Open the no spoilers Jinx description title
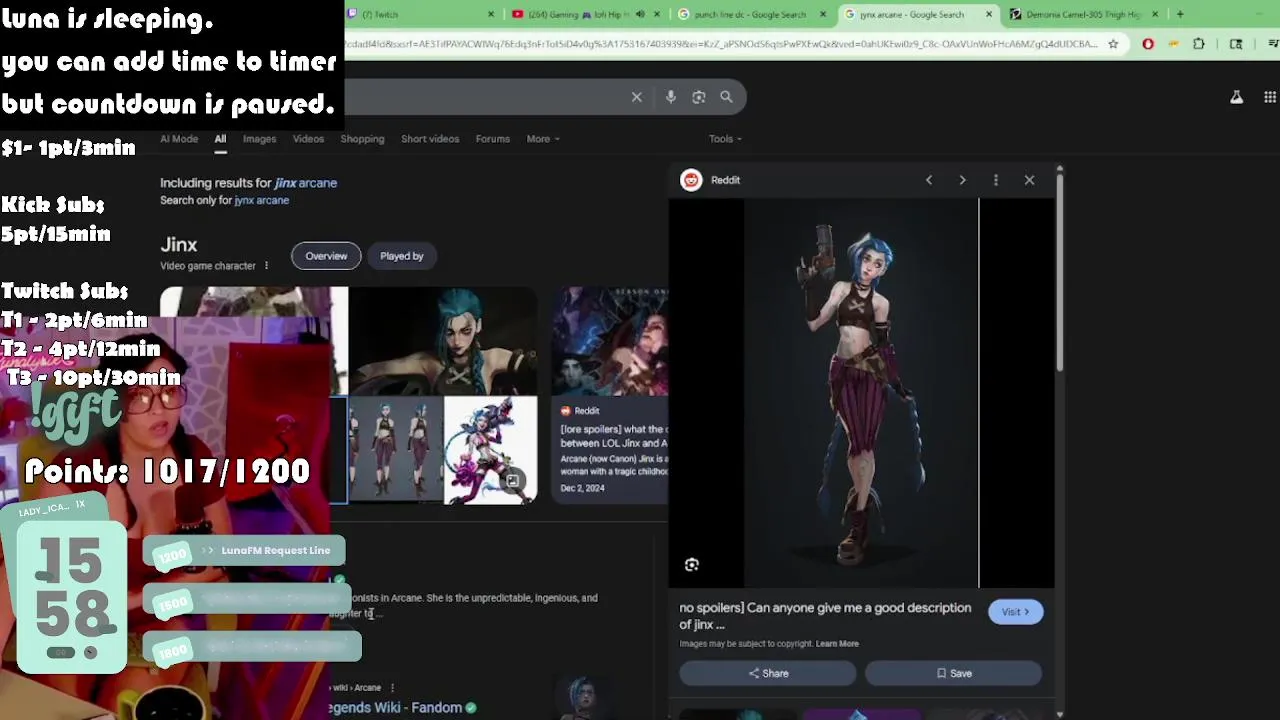The width and height of the screenshot is (1280, 720). [x=825, y=616]
